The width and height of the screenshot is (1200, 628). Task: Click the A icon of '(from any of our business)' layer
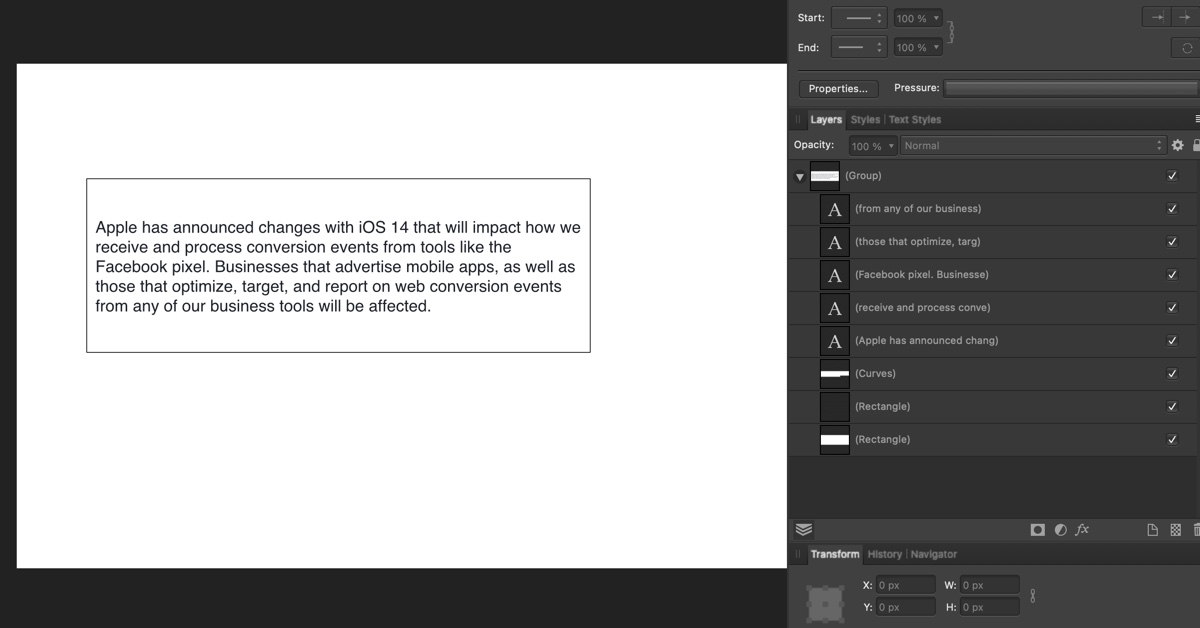point(835,209)
